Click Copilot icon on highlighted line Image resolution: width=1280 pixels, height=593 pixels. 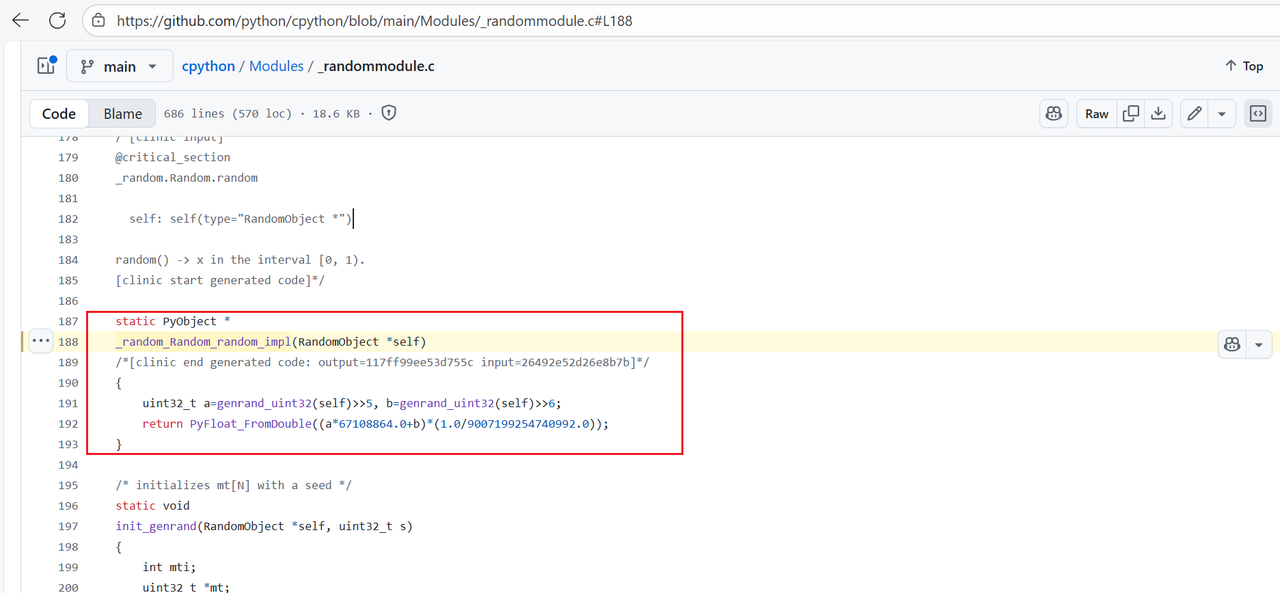point(1232,344)
